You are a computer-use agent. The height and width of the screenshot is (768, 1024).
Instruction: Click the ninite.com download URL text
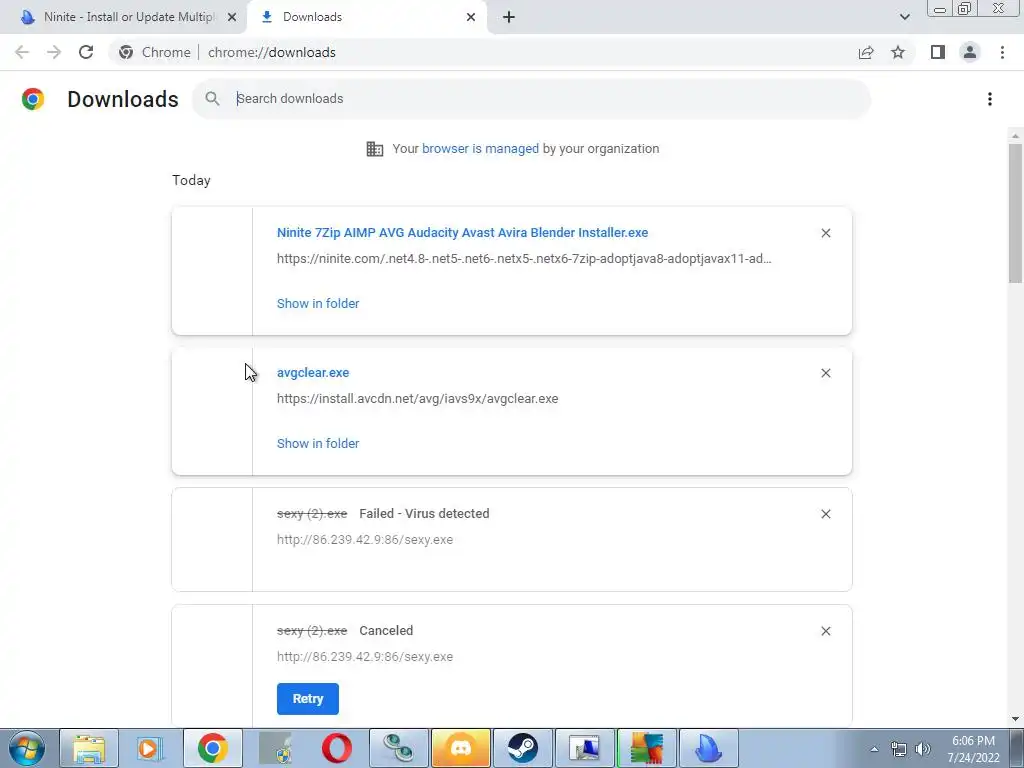524,259
